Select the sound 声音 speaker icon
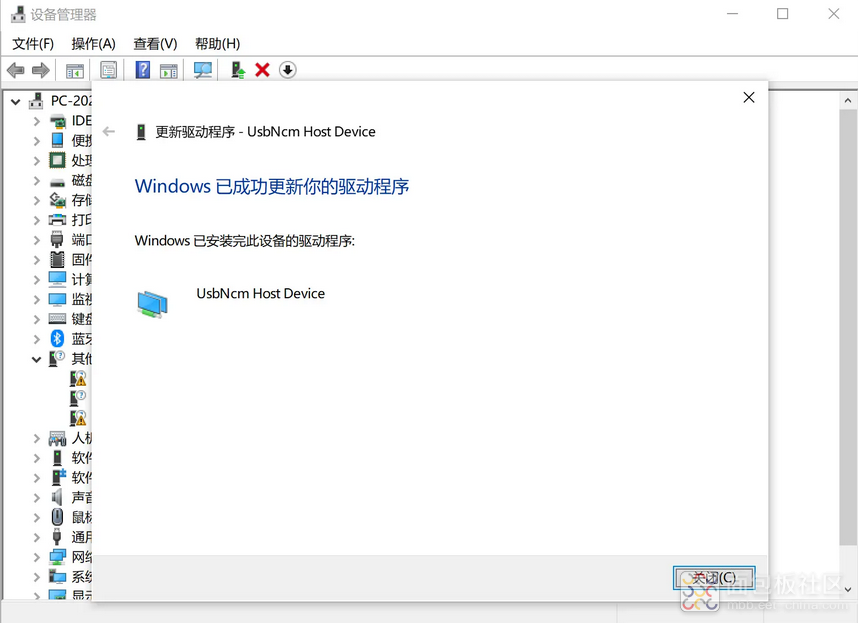Screen dimensions: 858x623 (x=57, y=497)
